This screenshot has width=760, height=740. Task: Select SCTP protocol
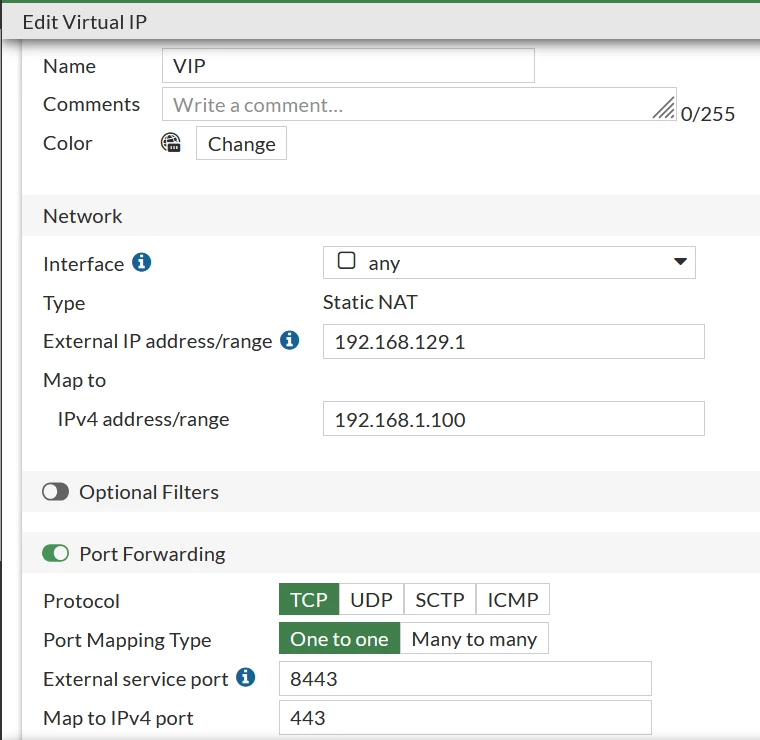(x=440, y=599)
